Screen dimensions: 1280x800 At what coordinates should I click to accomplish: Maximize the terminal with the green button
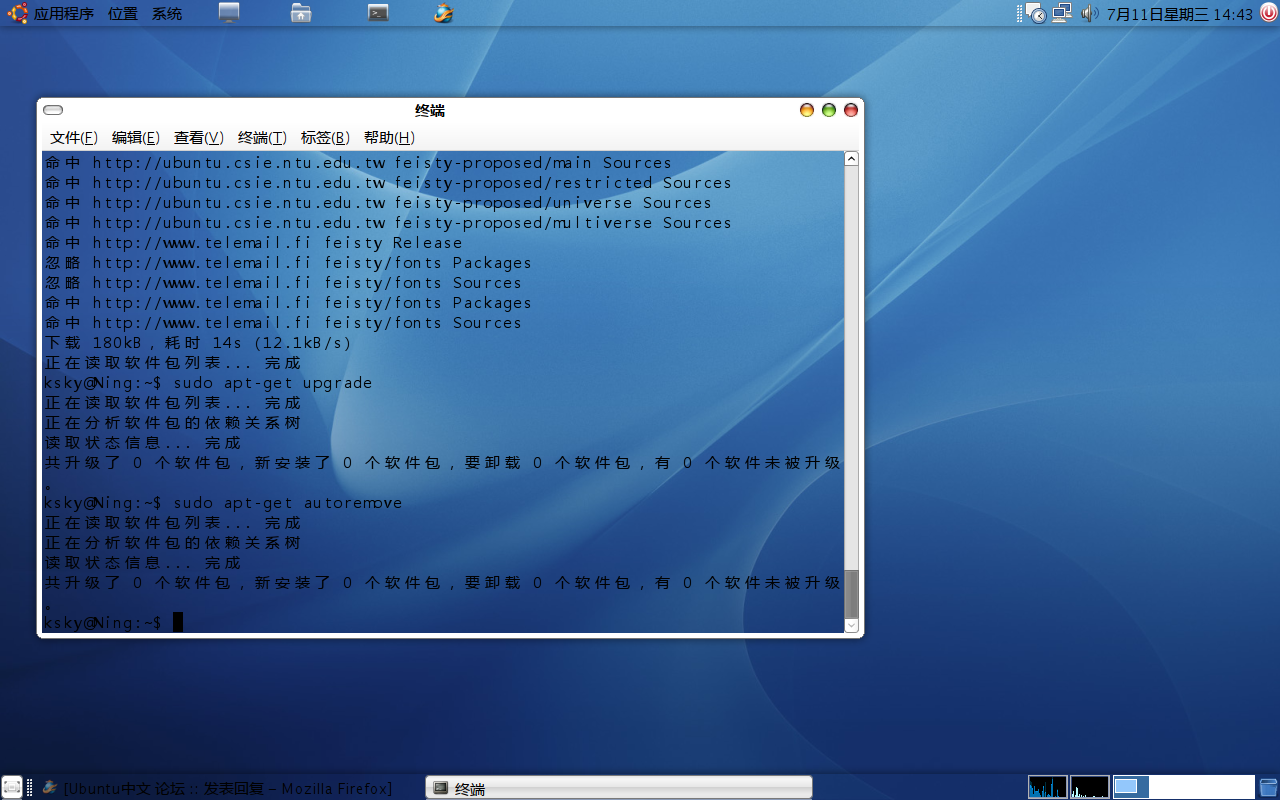[829, 110]
